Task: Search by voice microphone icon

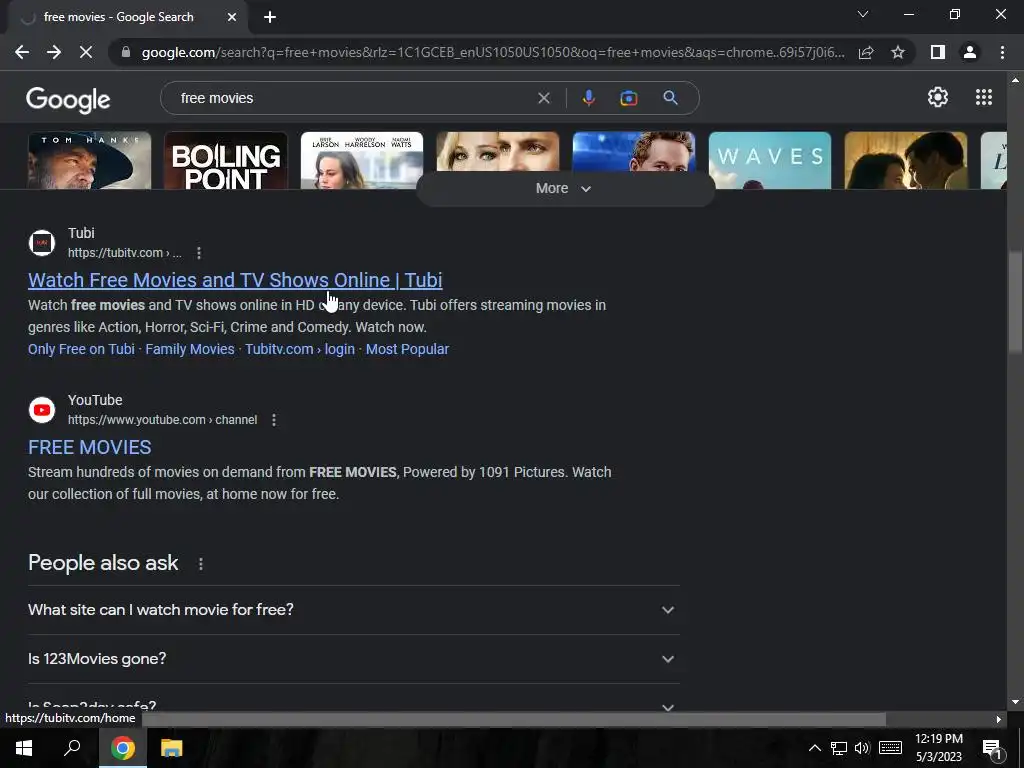Action: (x=588, y=98)
